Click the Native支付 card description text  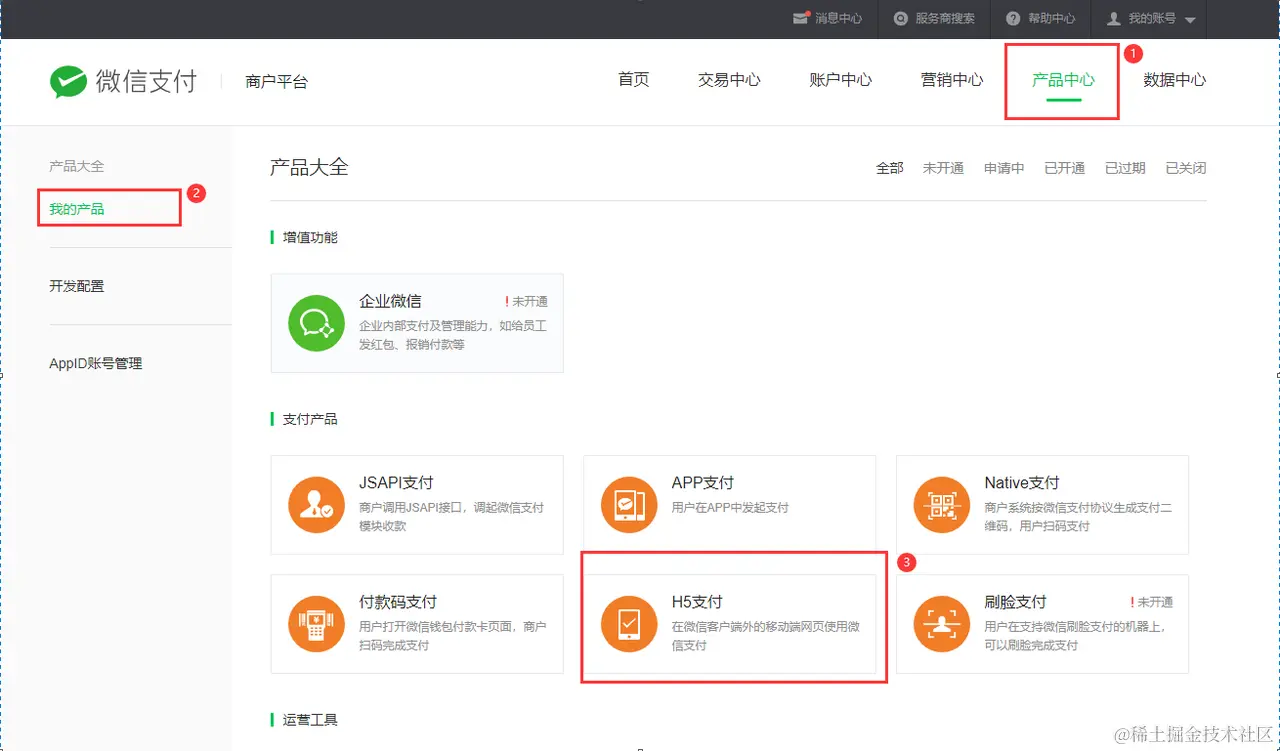coord(1078,517)
